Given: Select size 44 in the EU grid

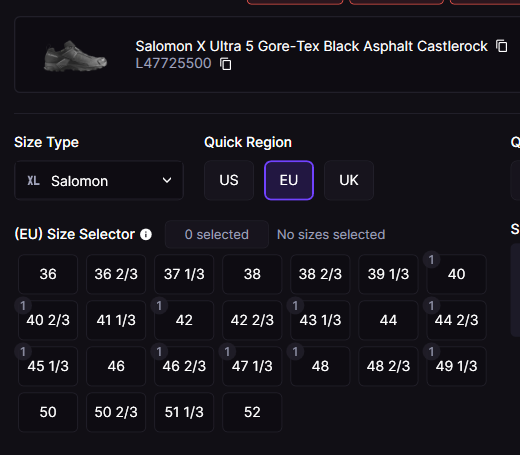Looking at the screenshot, I should click(x=388, y=320).
